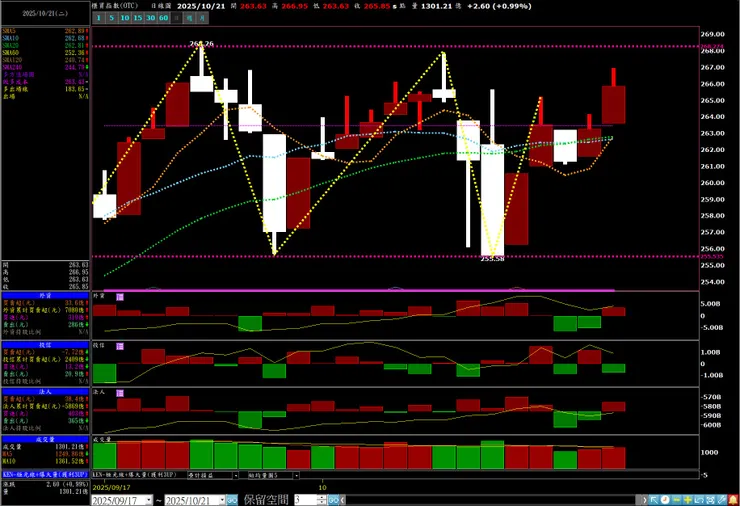Click the SMA60 legend row
The height and width of the screenshot is (506, 740).
tap(45, 53)
